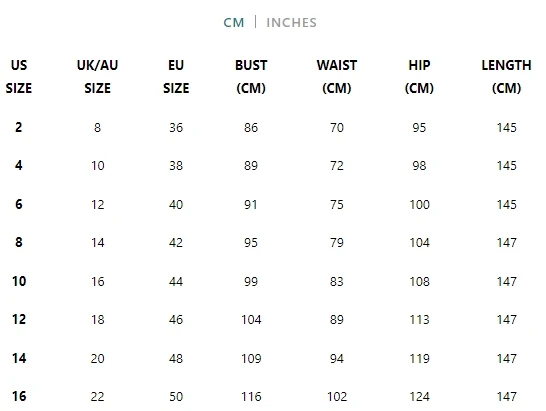The image size is (546, 411).
Task: Select the CM unit tab
Action: (x=234, y=23)
